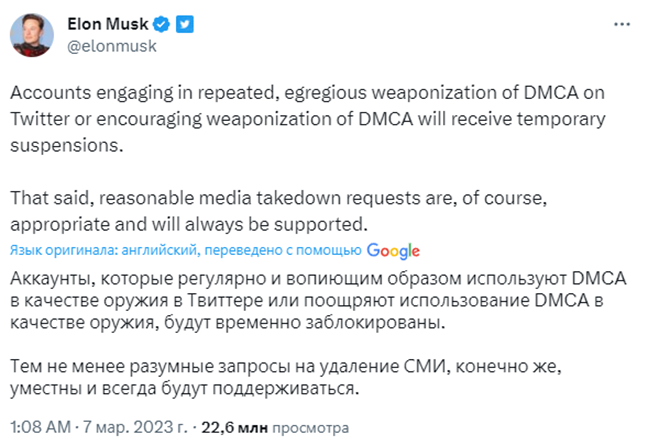Click the 'просмотра' views label

[310, 428]
